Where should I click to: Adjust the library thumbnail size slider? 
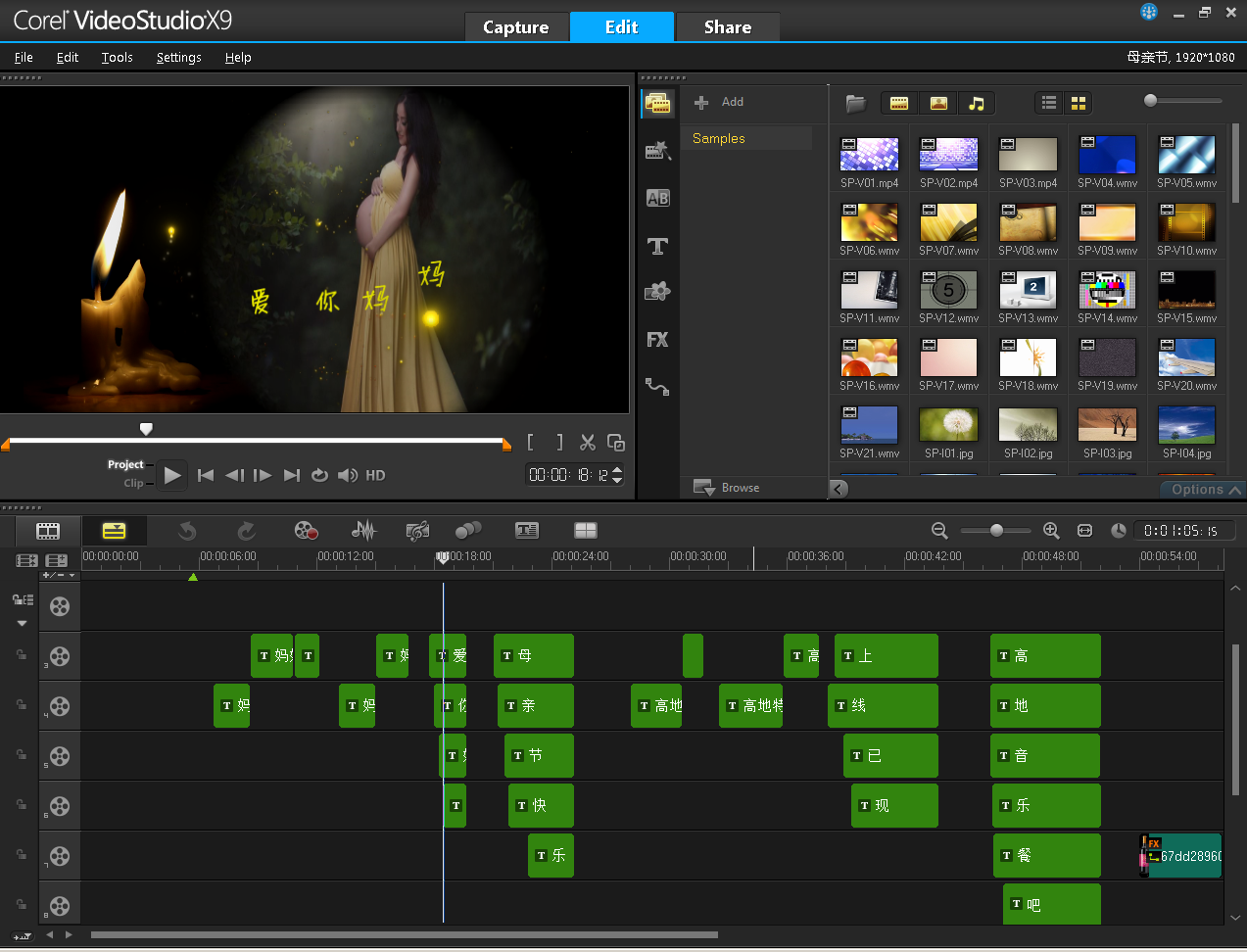coord(1151,101)
